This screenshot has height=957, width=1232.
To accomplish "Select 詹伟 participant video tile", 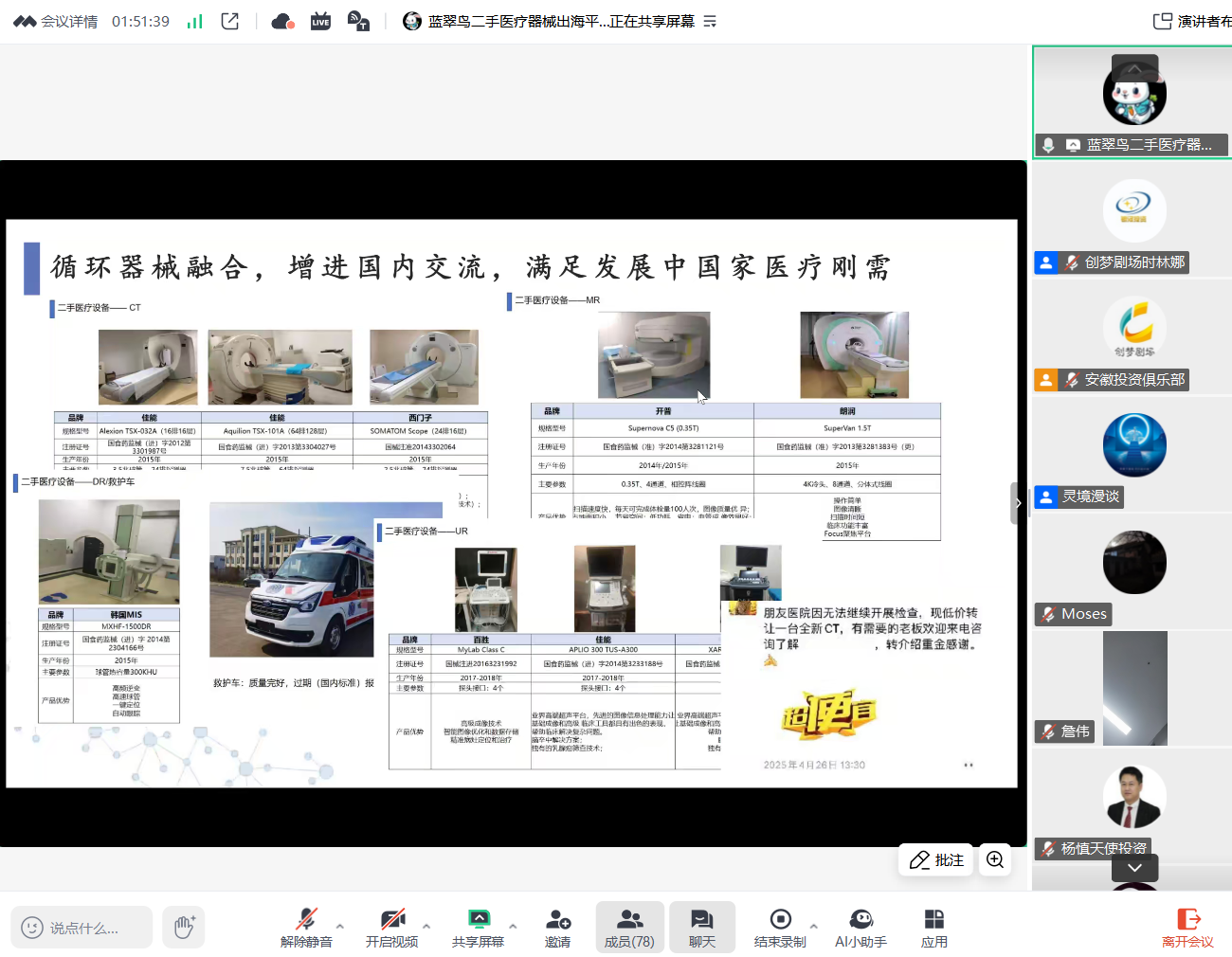I will tap(1132, 689).
